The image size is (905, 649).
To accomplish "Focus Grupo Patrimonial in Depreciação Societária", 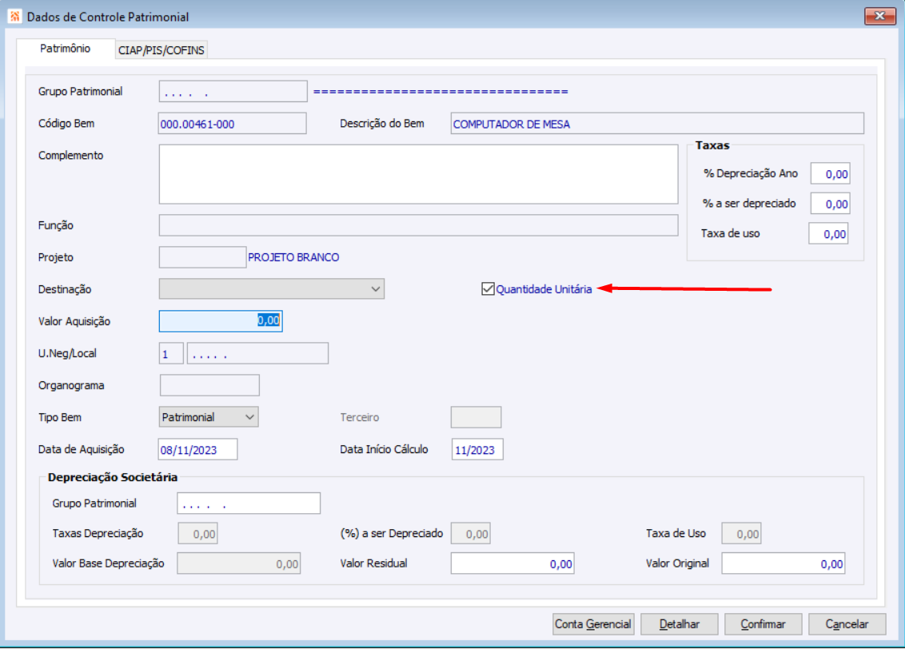I will click(249, 503).
